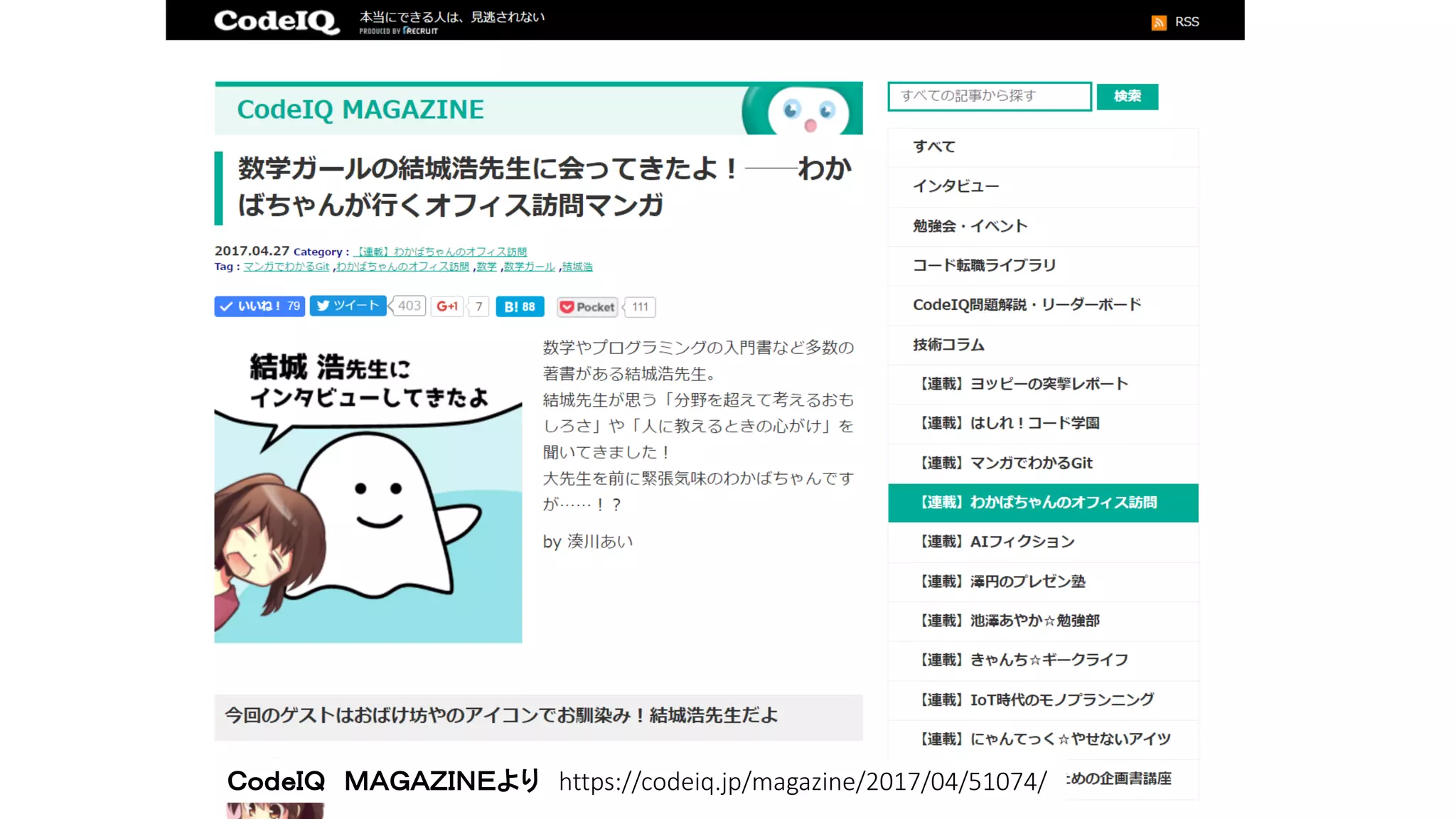The width and height of the screenshot is (1456, 819).
Task: Open the 数学ガール tag link
Action: (529, 267)
